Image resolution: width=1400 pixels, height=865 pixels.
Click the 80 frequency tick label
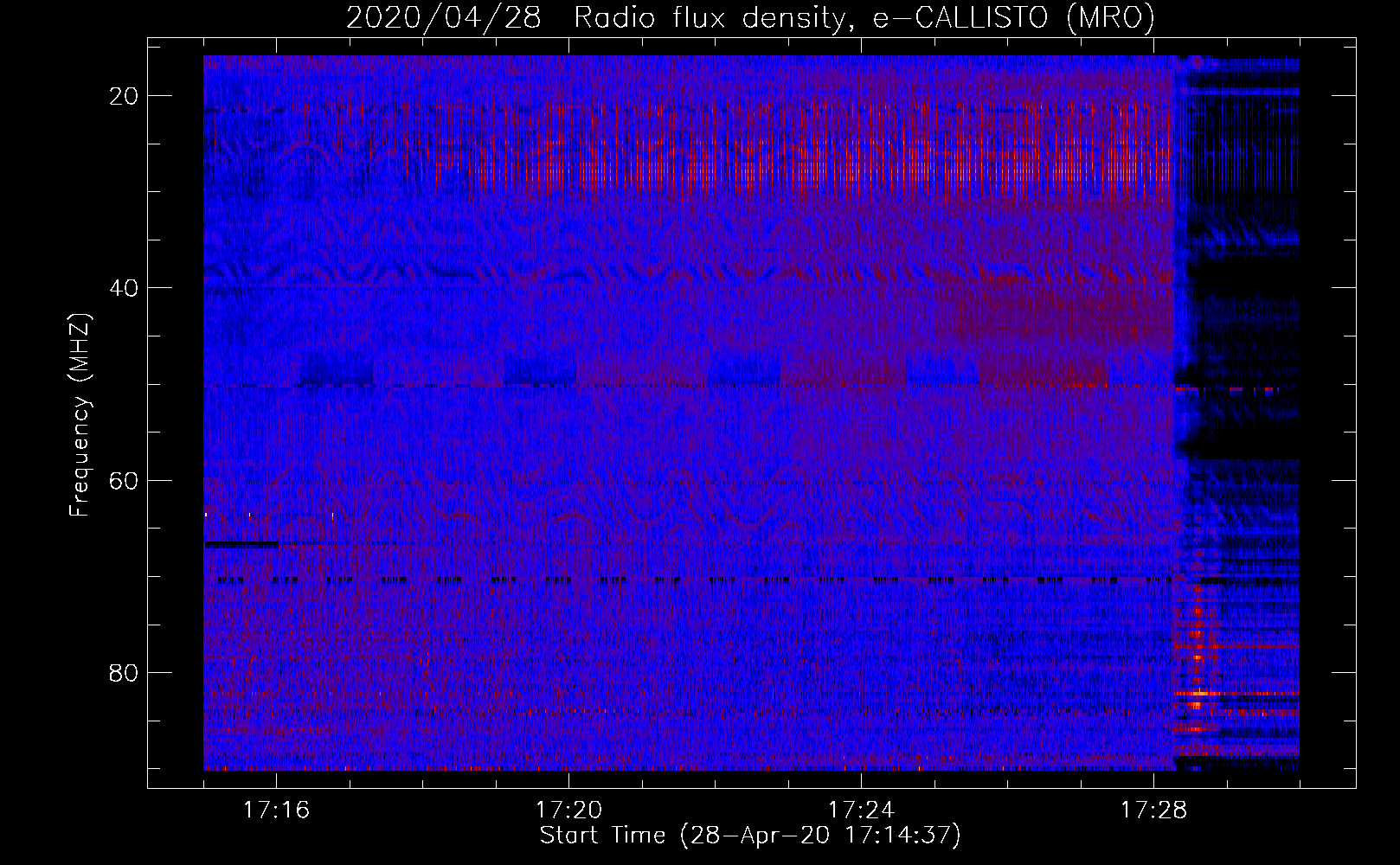[125, 672]
